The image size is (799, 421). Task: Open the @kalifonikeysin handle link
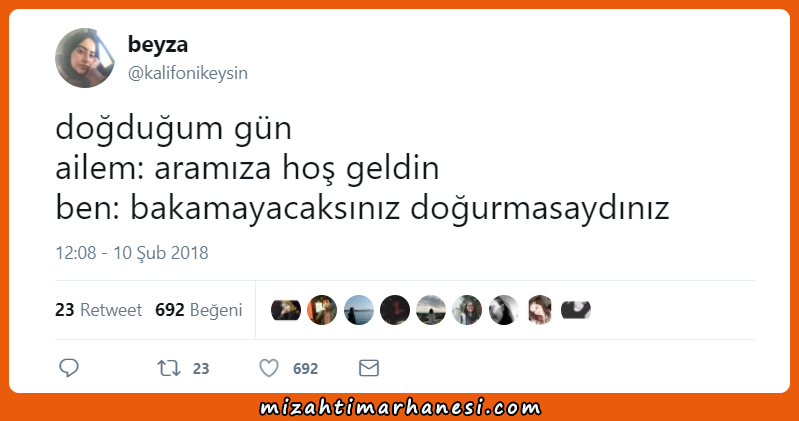[x=188, y=73]
